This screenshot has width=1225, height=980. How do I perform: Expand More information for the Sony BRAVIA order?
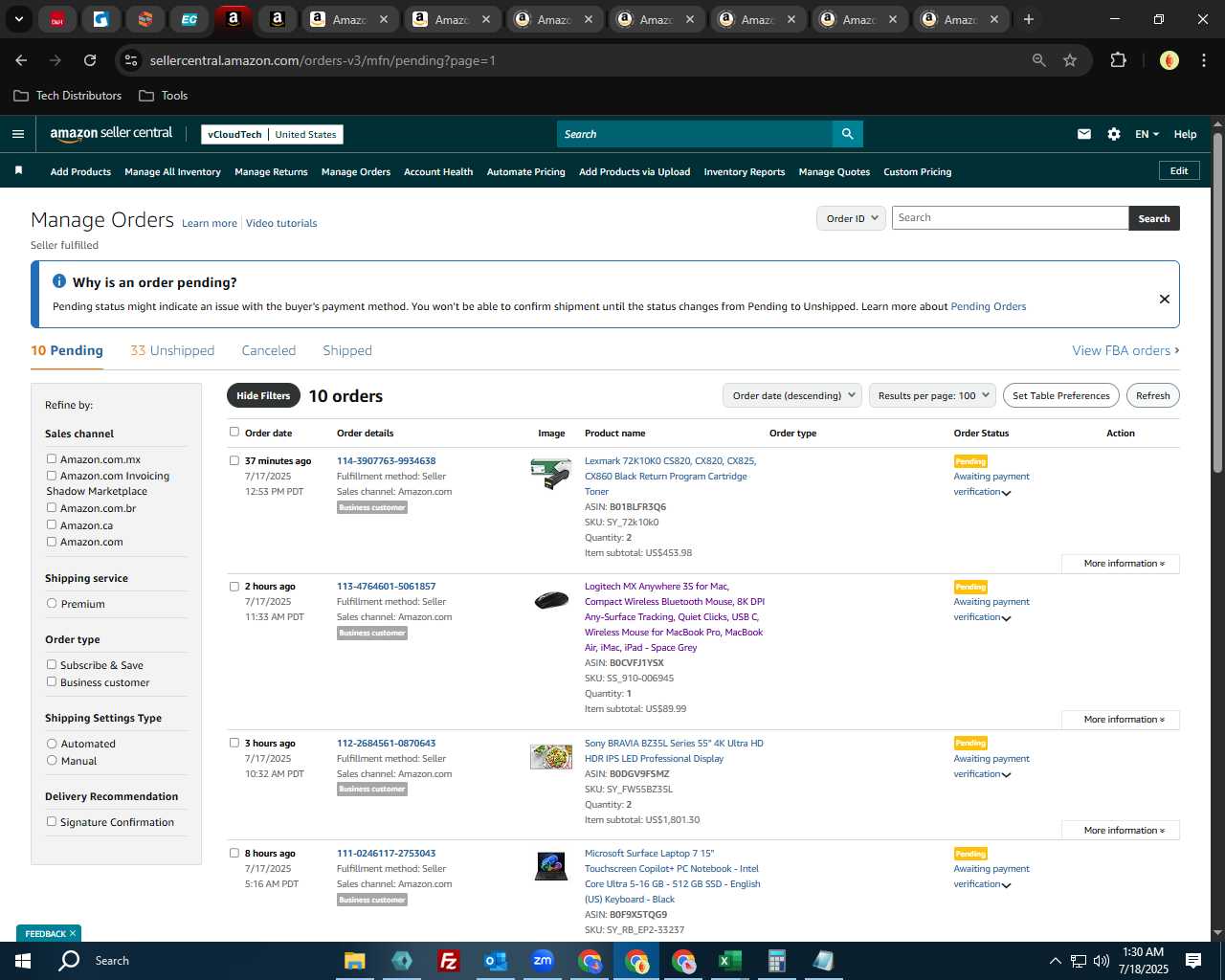click(1121, 831)
